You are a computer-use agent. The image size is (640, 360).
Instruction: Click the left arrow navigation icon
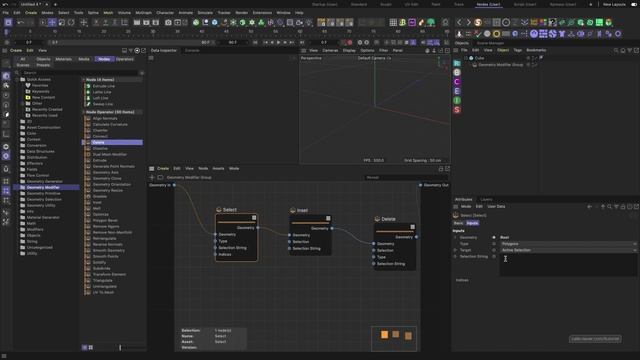click(459, 22)
